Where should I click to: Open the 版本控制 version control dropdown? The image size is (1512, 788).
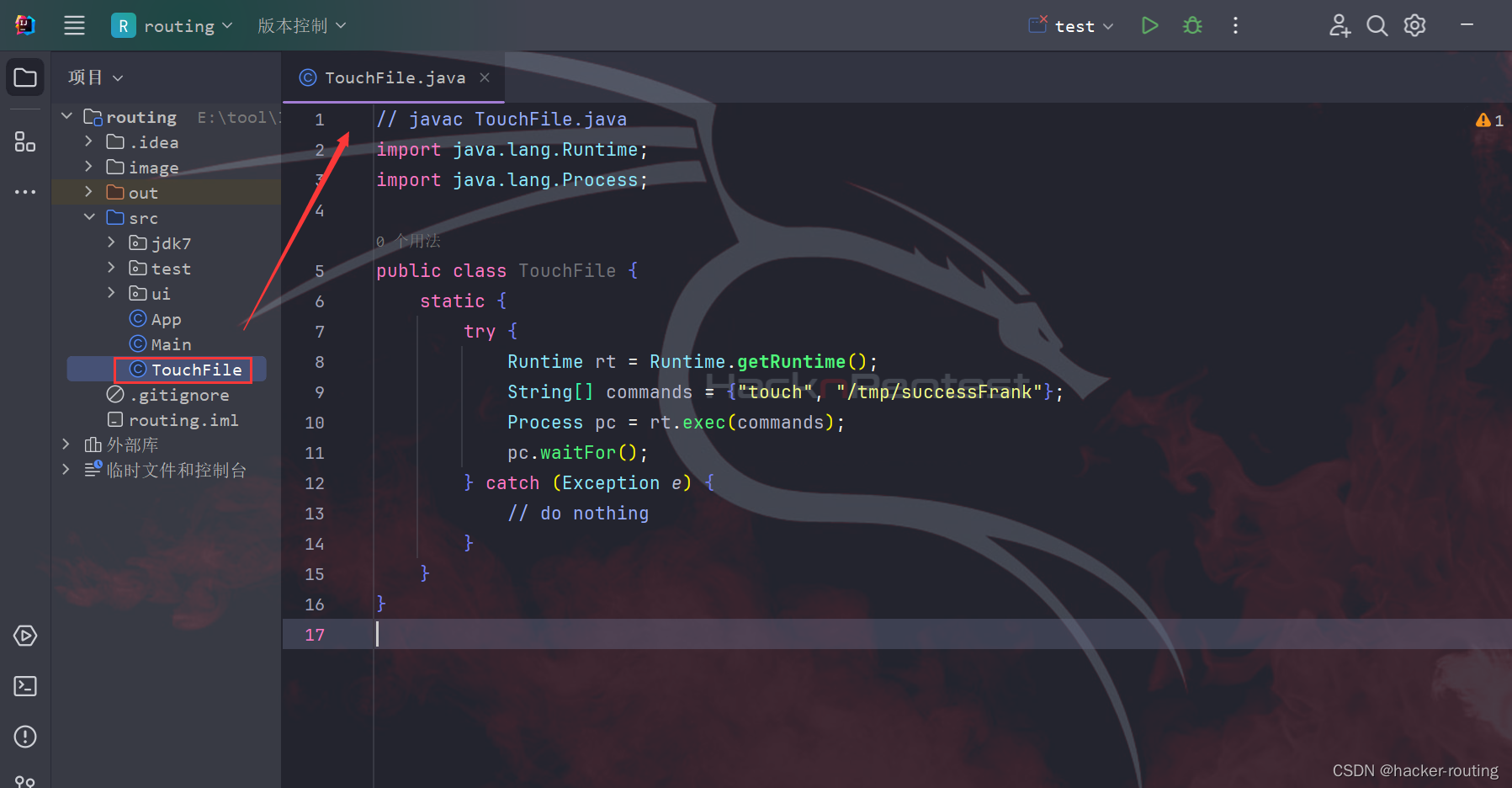301,26
